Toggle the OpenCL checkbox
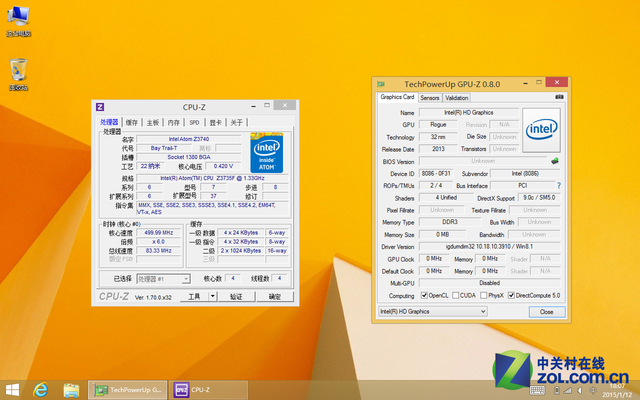640x400 pixels. pyautogui.click(x=424, y=295)
